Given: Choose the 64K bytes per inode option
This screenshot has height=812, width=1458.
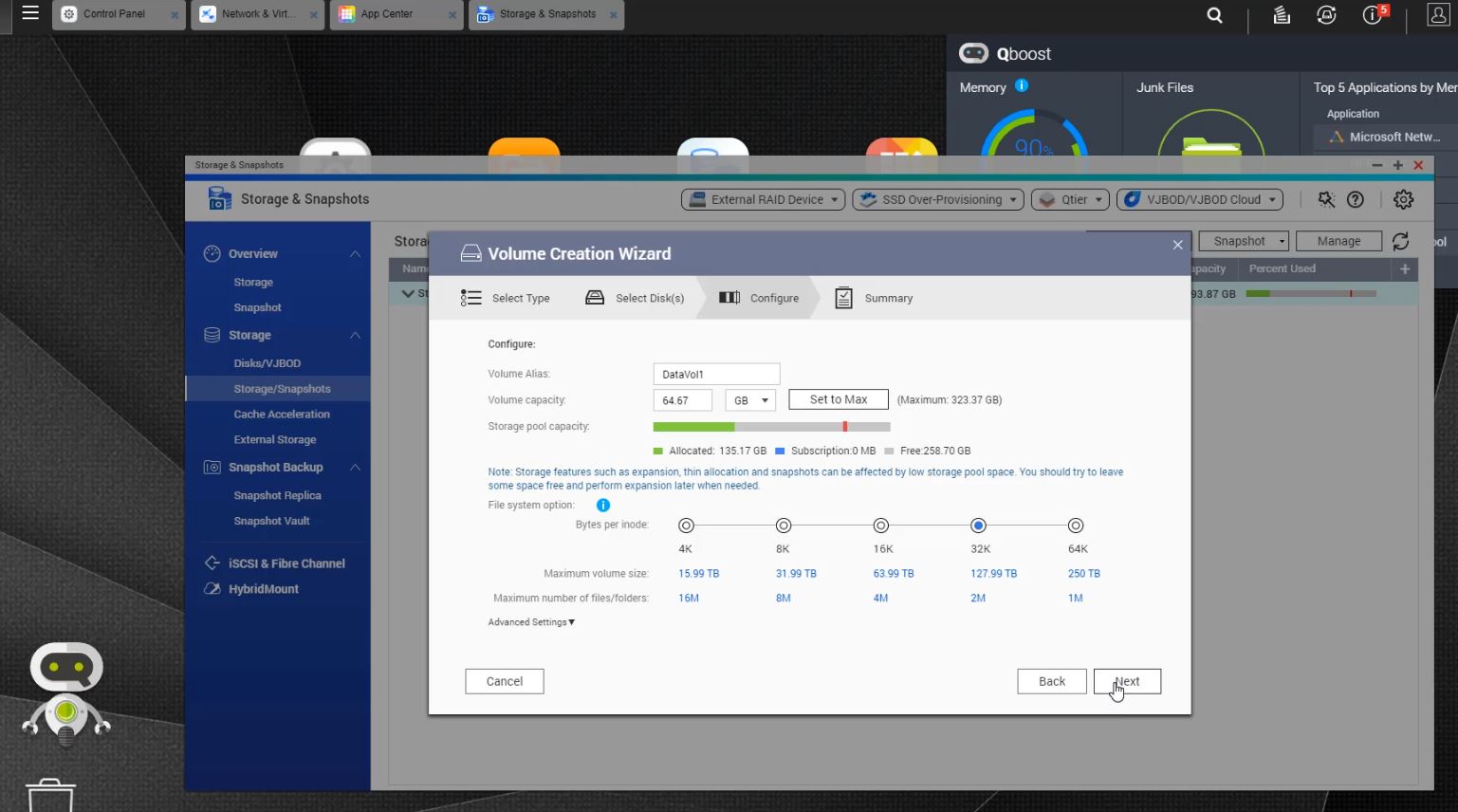Looking at the screenshot, I should [x=1075, y=526].
